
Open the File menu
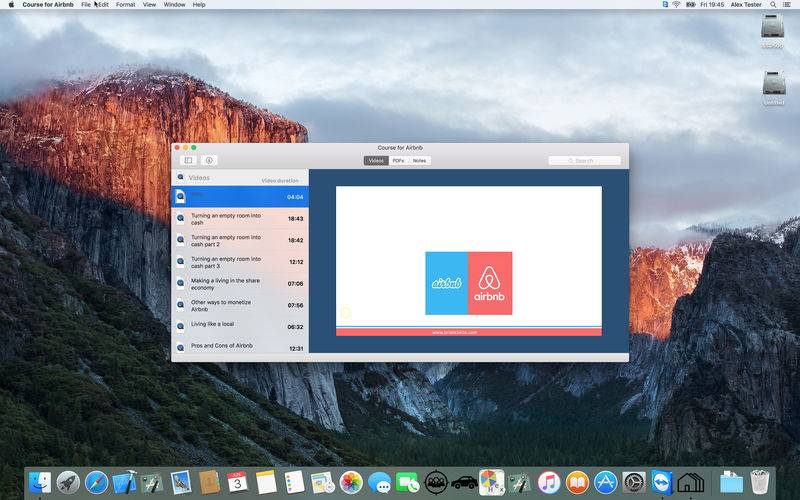86,5
